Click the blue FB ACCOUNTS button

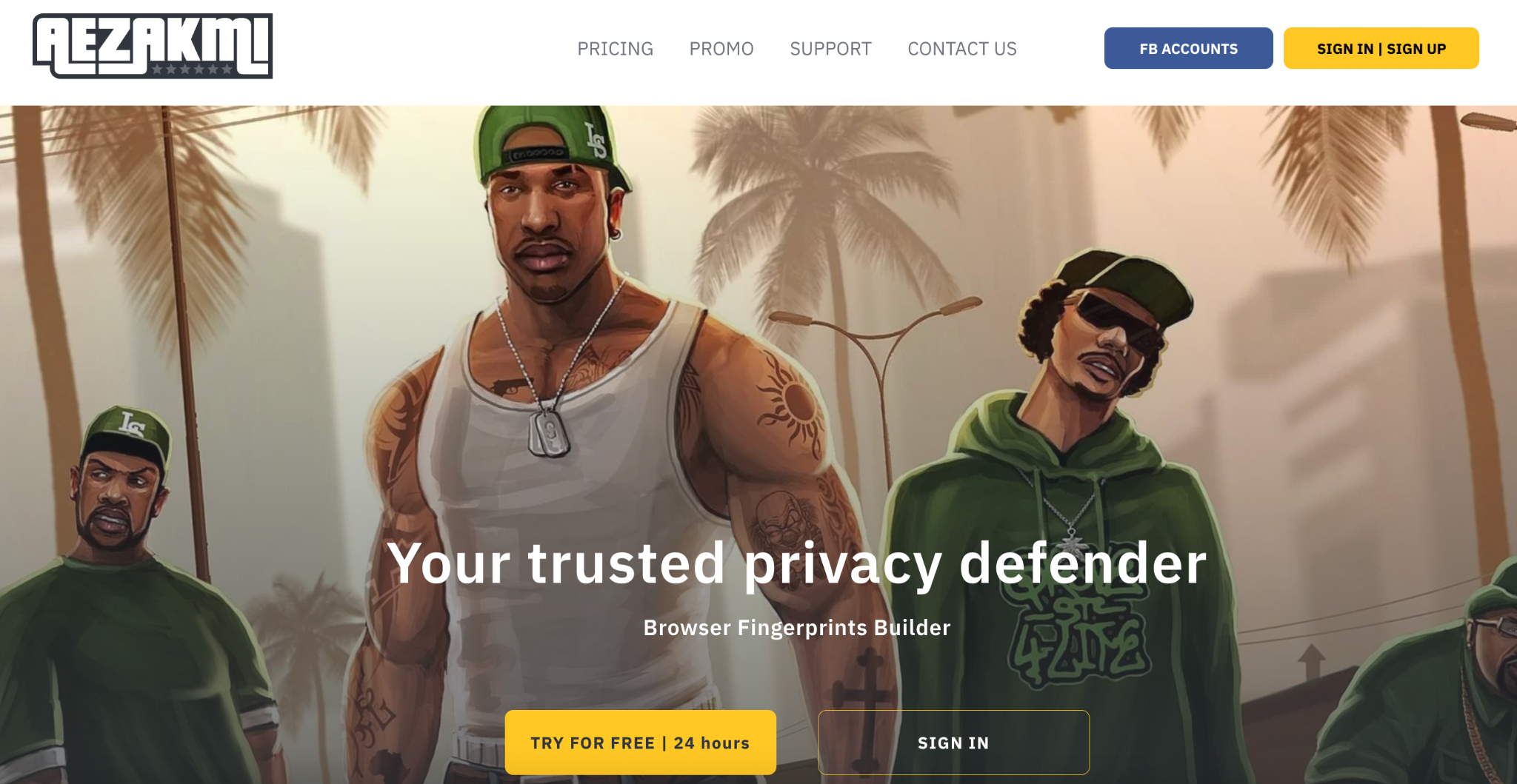coord(1188,48)
